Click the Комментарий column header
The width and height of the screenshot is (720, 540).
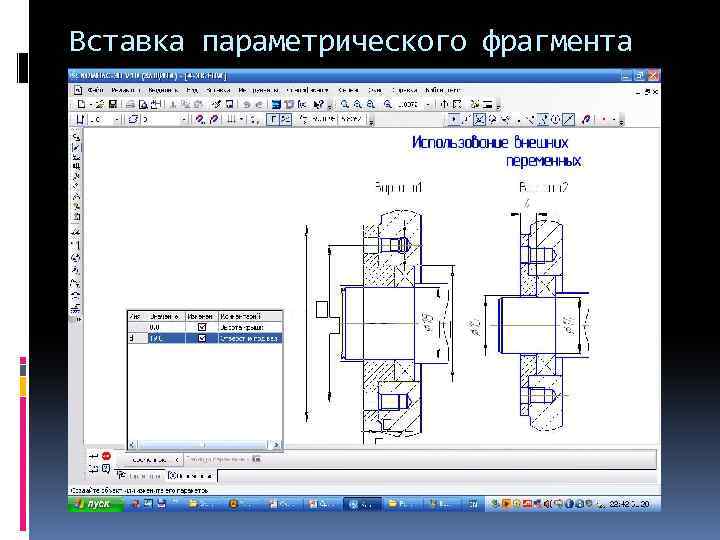(249, 316)
